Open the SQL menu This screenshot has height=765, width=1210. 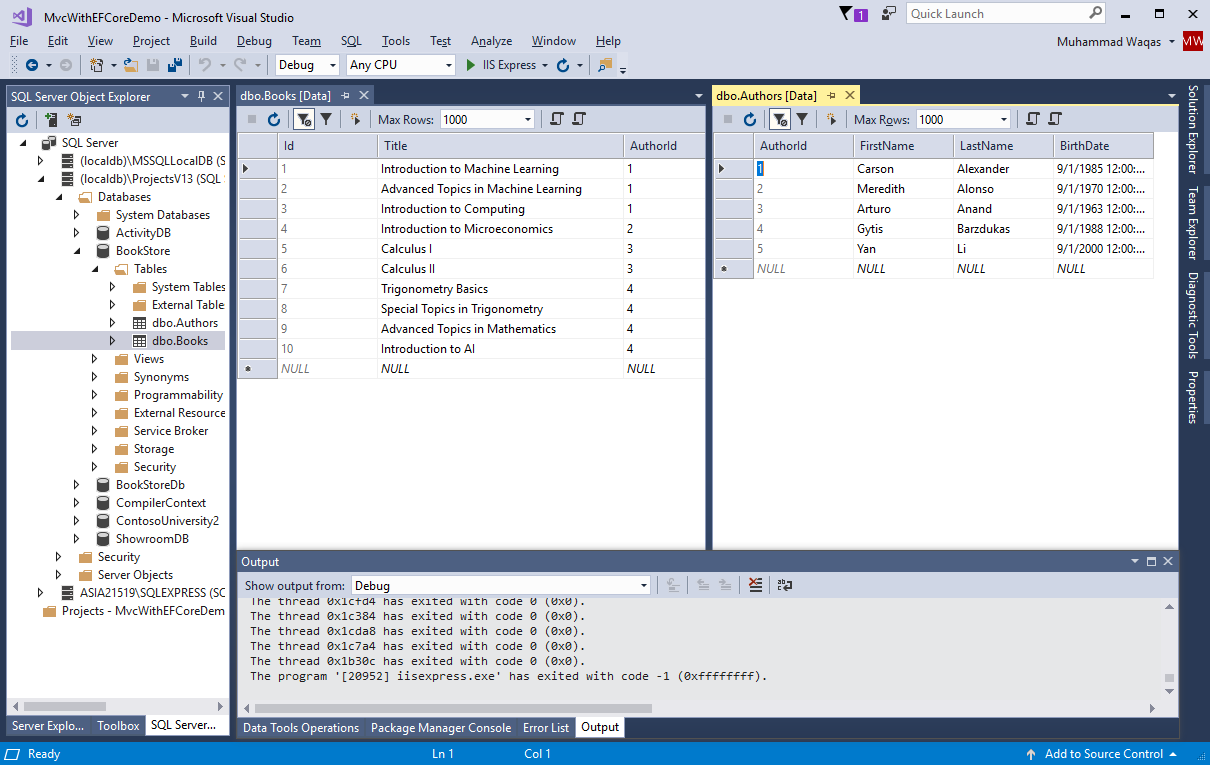tap(351, 41)
